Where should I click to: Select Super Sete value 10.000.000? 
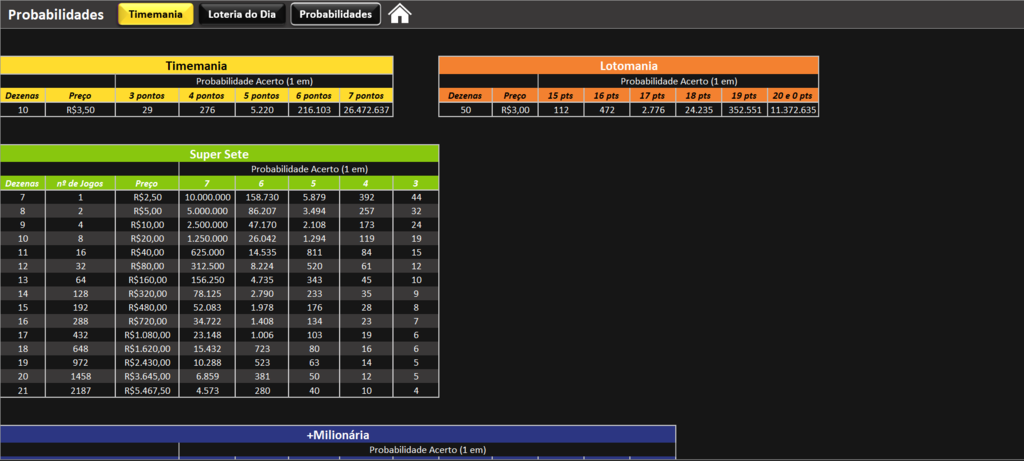pos(207,197)
